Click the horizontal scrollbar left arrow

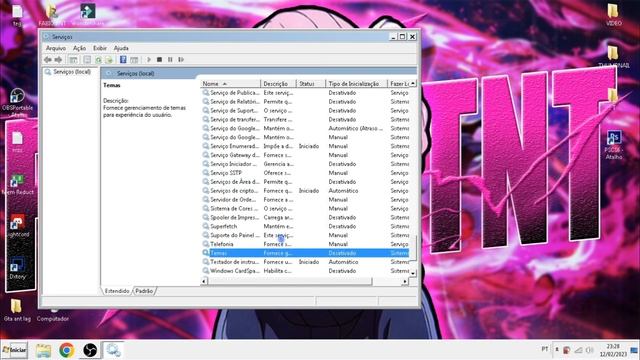click(x=204, y=281)
